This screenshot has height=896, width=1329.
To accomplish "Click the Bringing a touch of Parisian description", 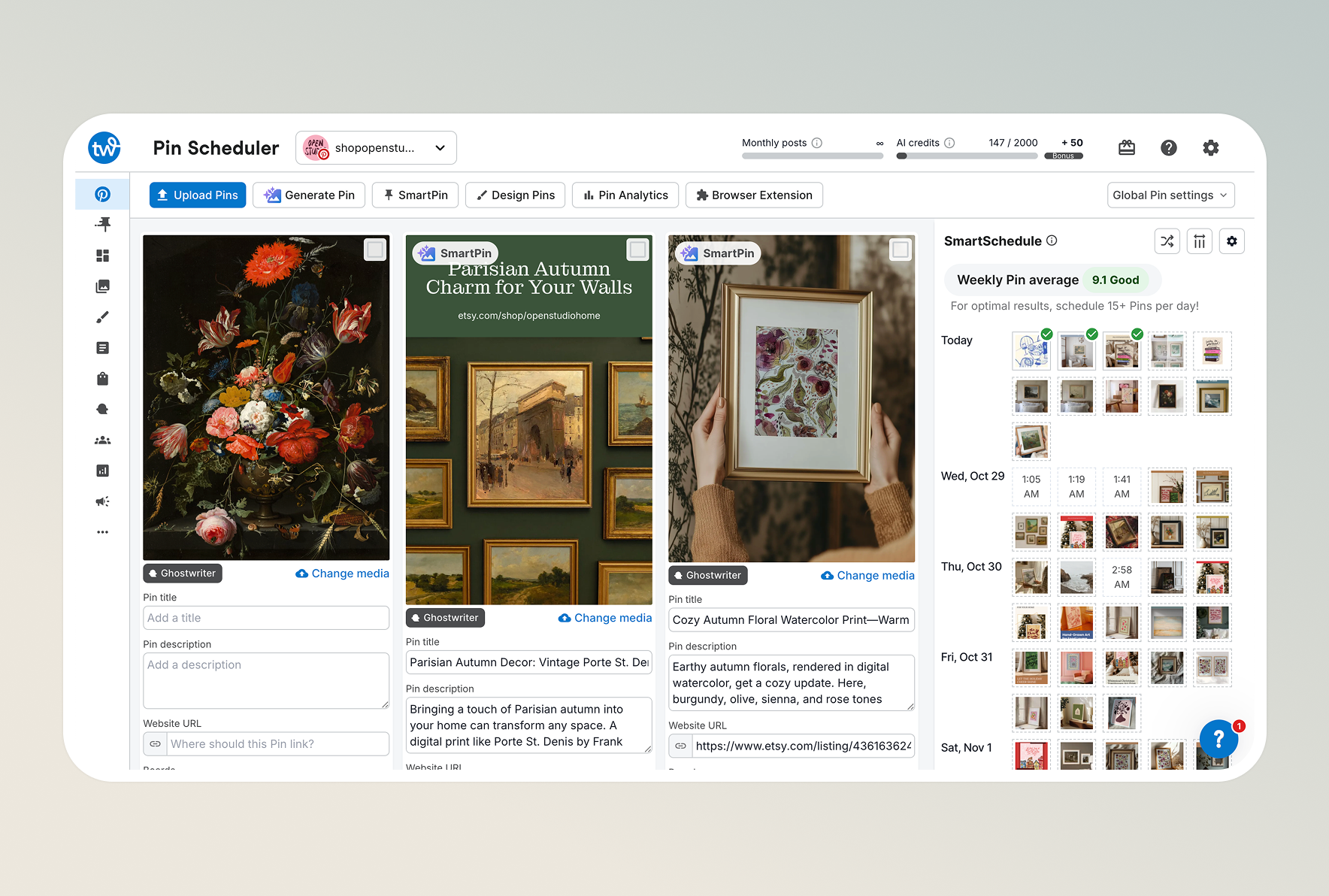I will point(529,725).
